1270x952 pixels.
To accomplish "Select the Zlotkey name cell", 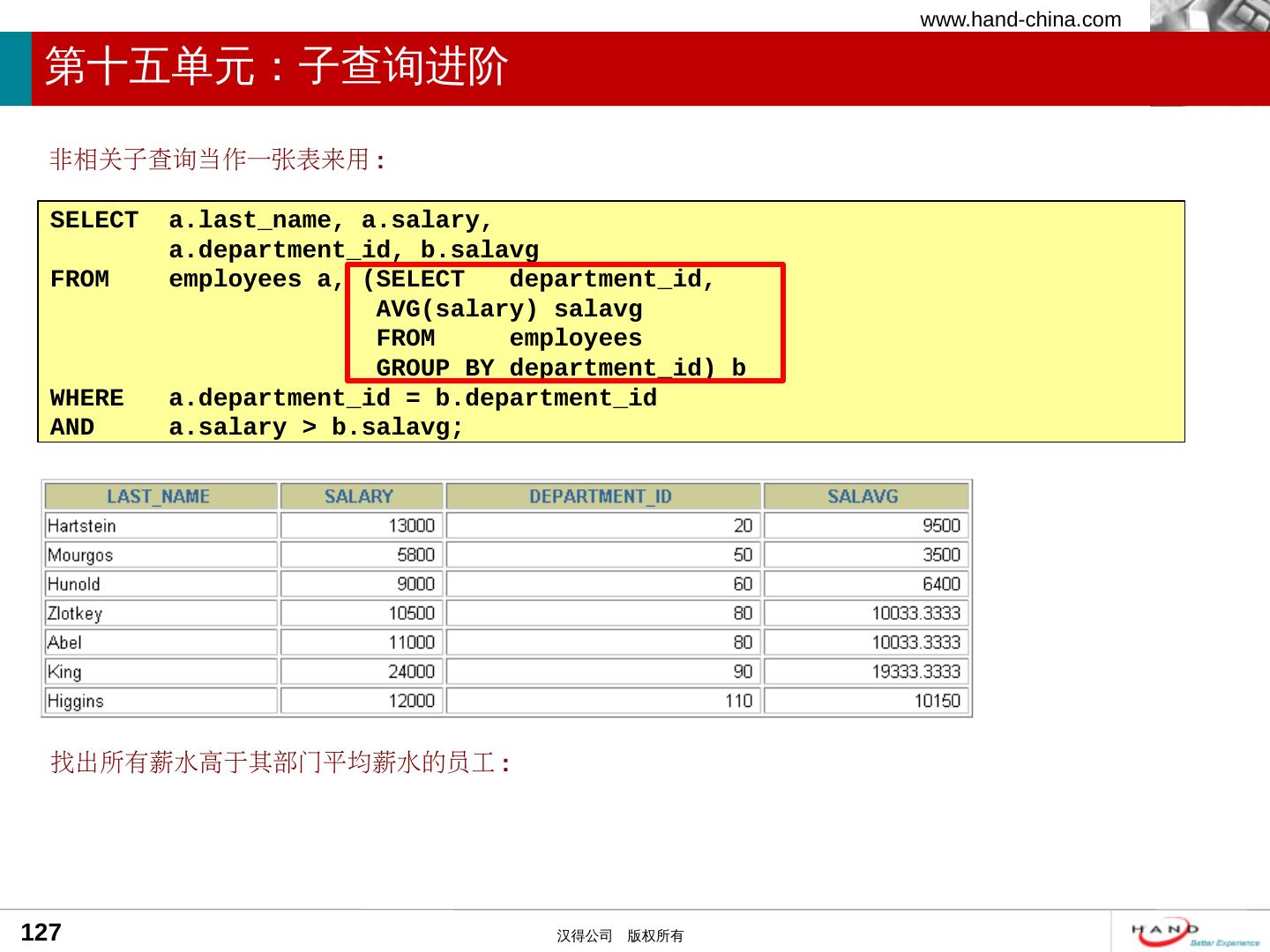I will pyautogui.click(x=161, y=613).
